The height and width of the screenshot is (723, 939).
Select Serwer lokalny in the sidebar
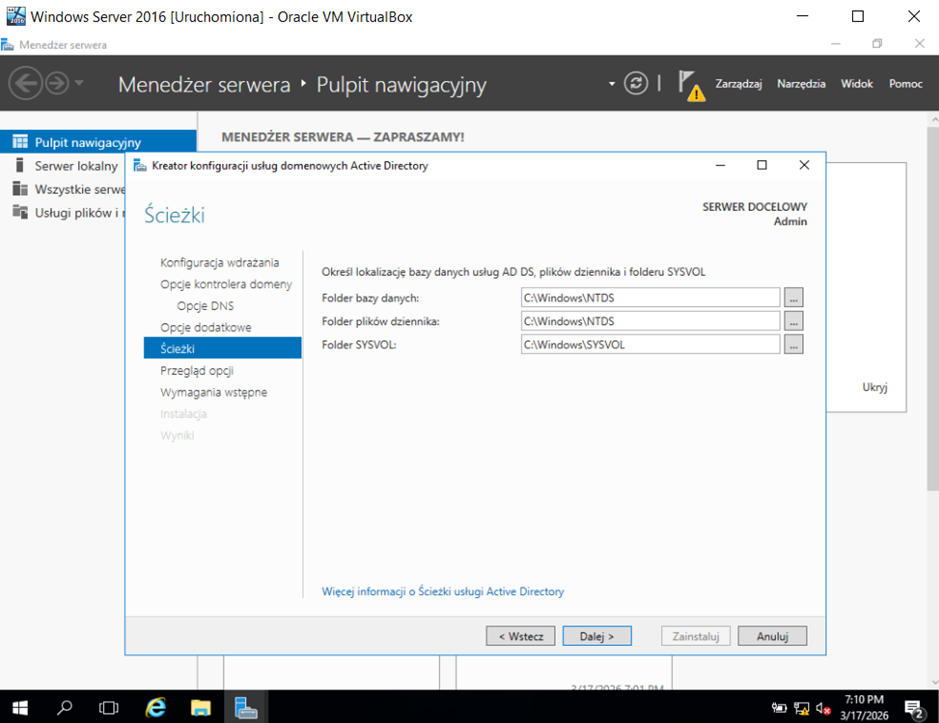pos(76,166)
